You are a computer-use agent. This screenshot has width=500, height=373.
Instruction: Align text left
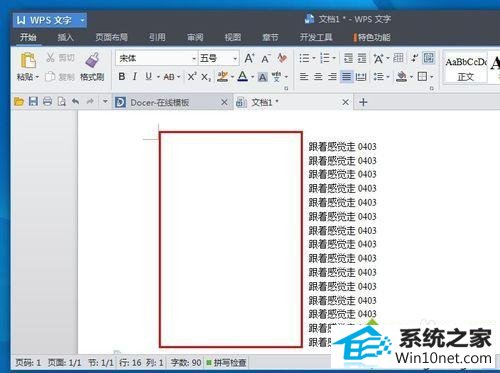click(x=304, y=77)
